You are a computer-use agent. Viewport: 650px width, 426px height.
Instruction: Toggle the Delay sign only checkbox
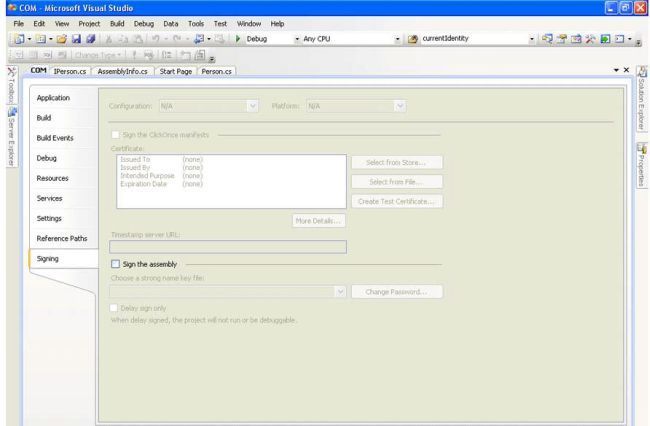(x=114, y=308)
